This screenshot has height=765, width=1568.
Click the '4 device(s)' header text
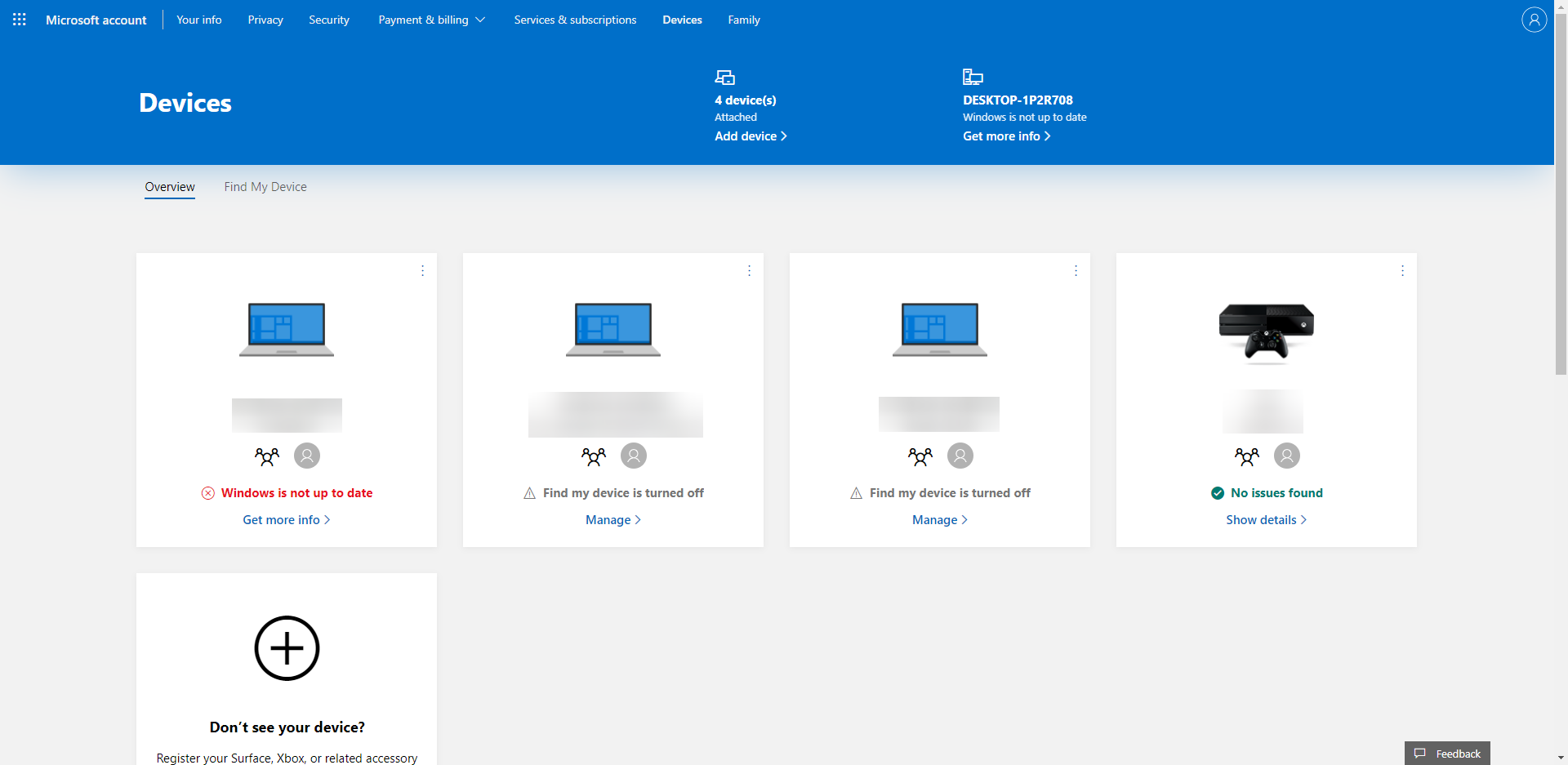click(746, 100)
